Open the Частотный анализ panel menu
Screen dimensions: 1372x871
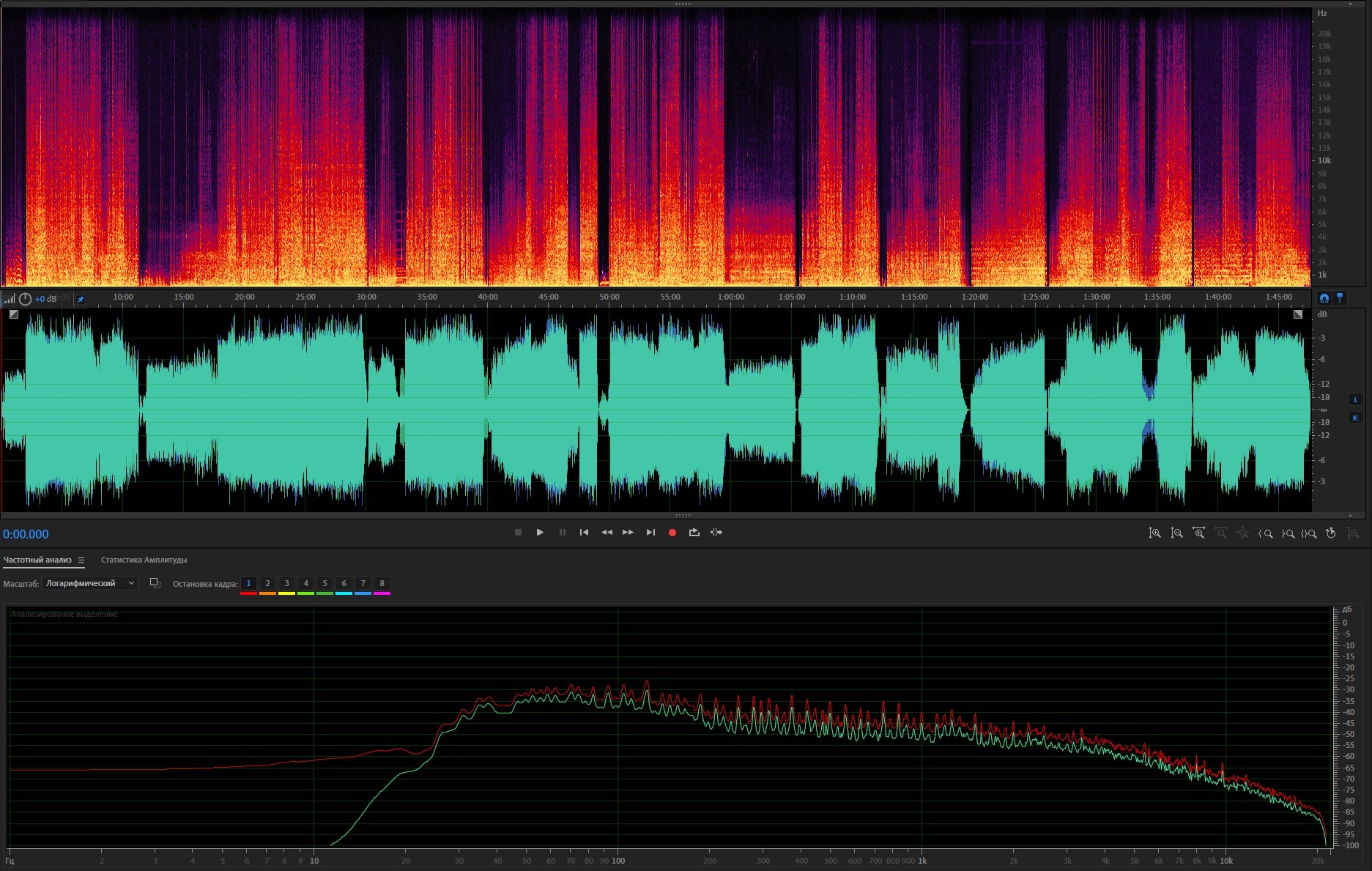81,560
